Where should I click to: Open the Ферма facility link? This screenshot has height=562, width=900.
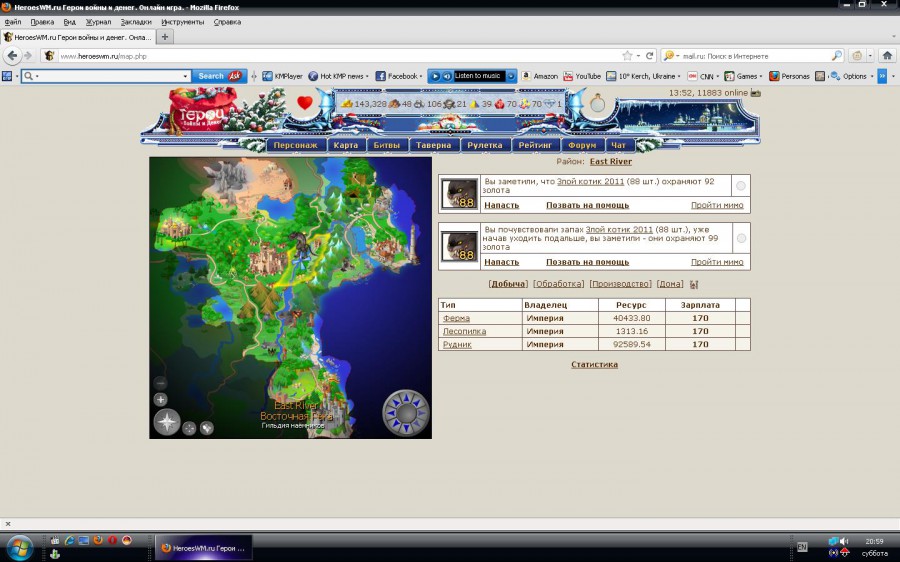[x=456, y=318]
